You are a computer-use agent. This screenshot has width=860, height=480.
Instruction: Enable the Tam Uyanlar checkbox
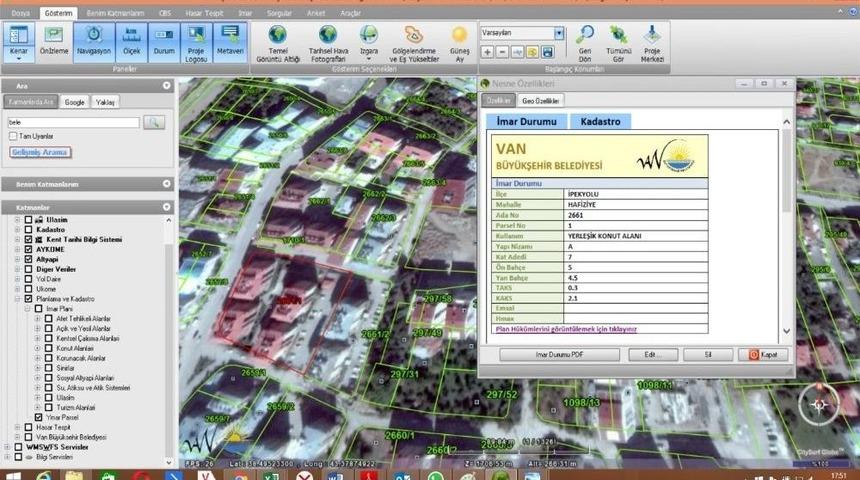(x=12, y=136)
